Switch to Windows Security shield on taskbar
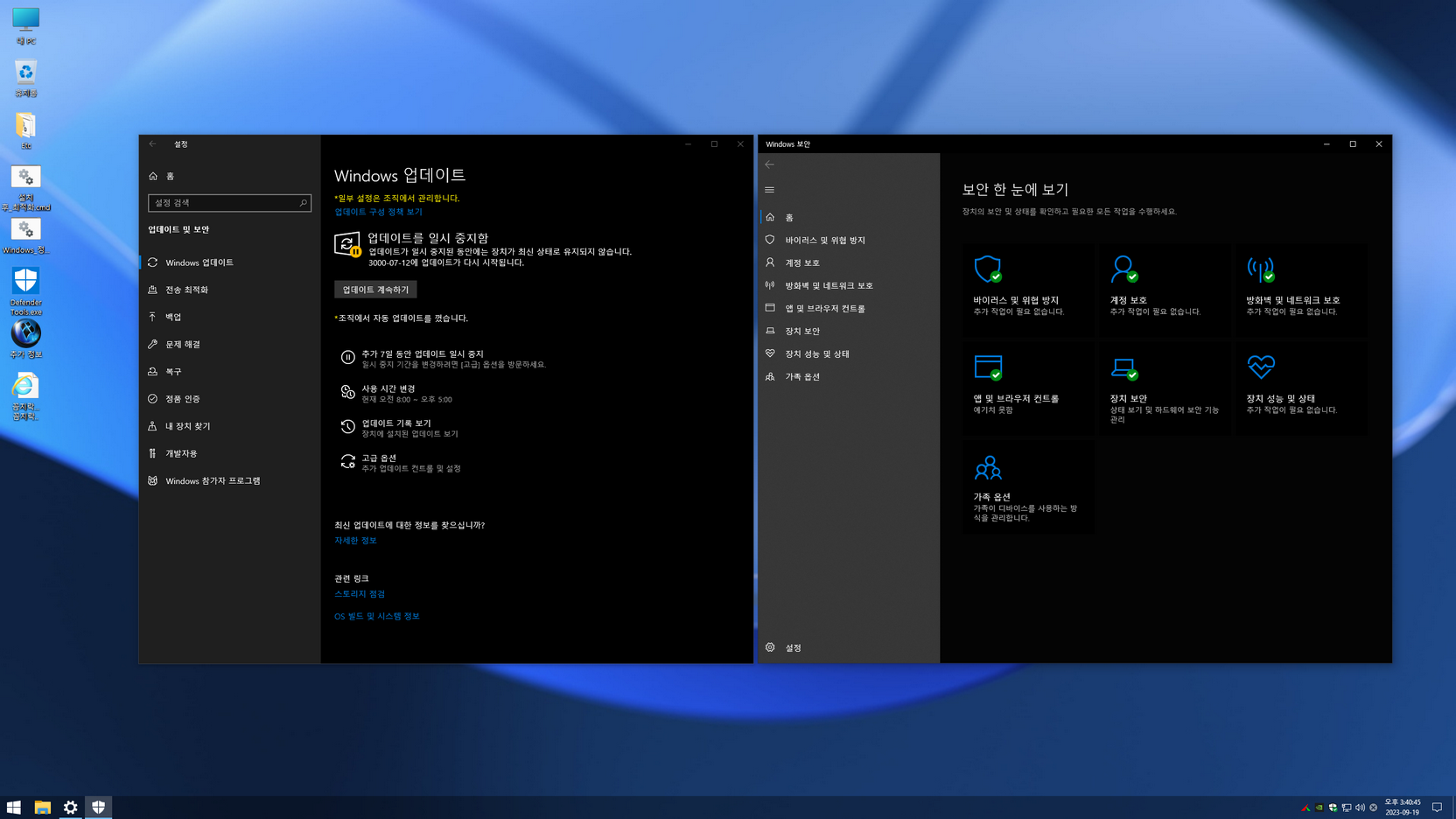Image resolution: width=1456 pixels, height=819 pixels. tap(98, 808)
